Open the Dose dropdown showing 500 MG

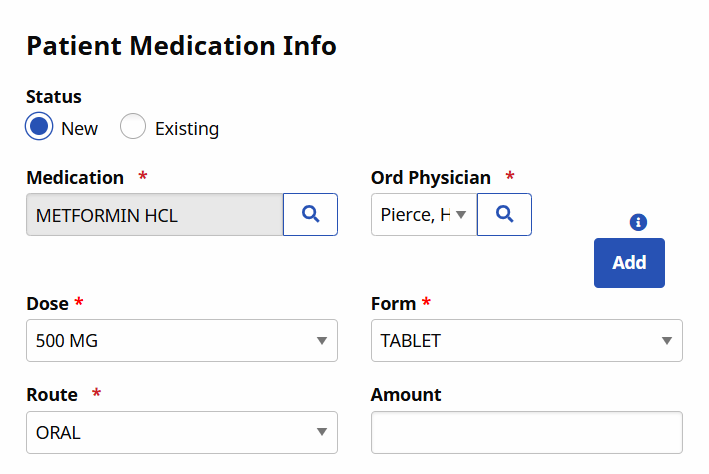coord(182,341)
